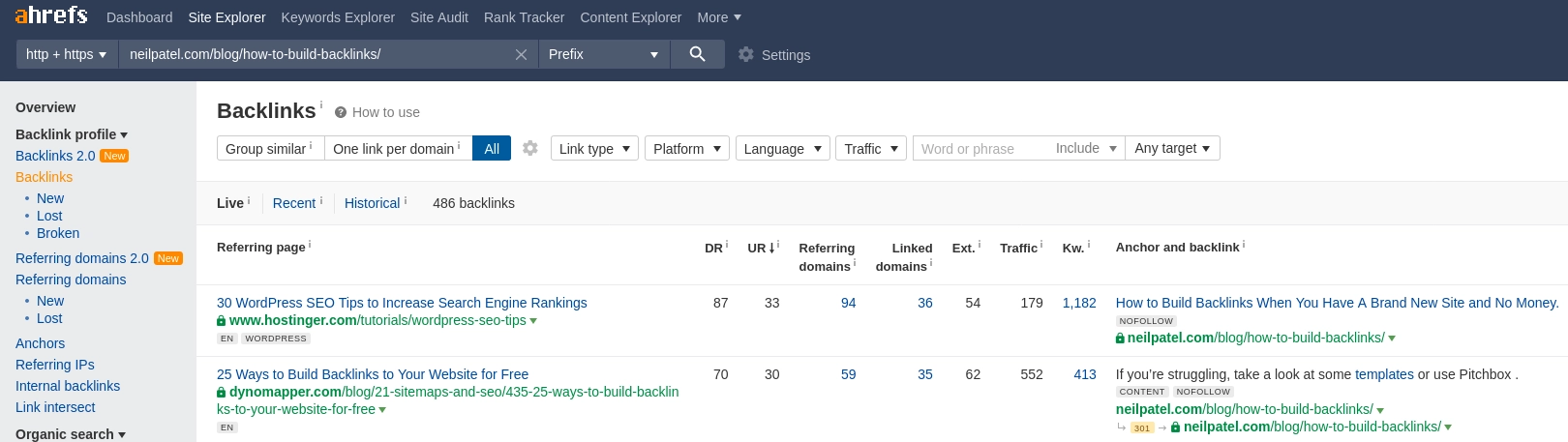Screen dimensions: 1568x442
Task: Open Internal backlinks in sidebar
Action: (68, 386)
